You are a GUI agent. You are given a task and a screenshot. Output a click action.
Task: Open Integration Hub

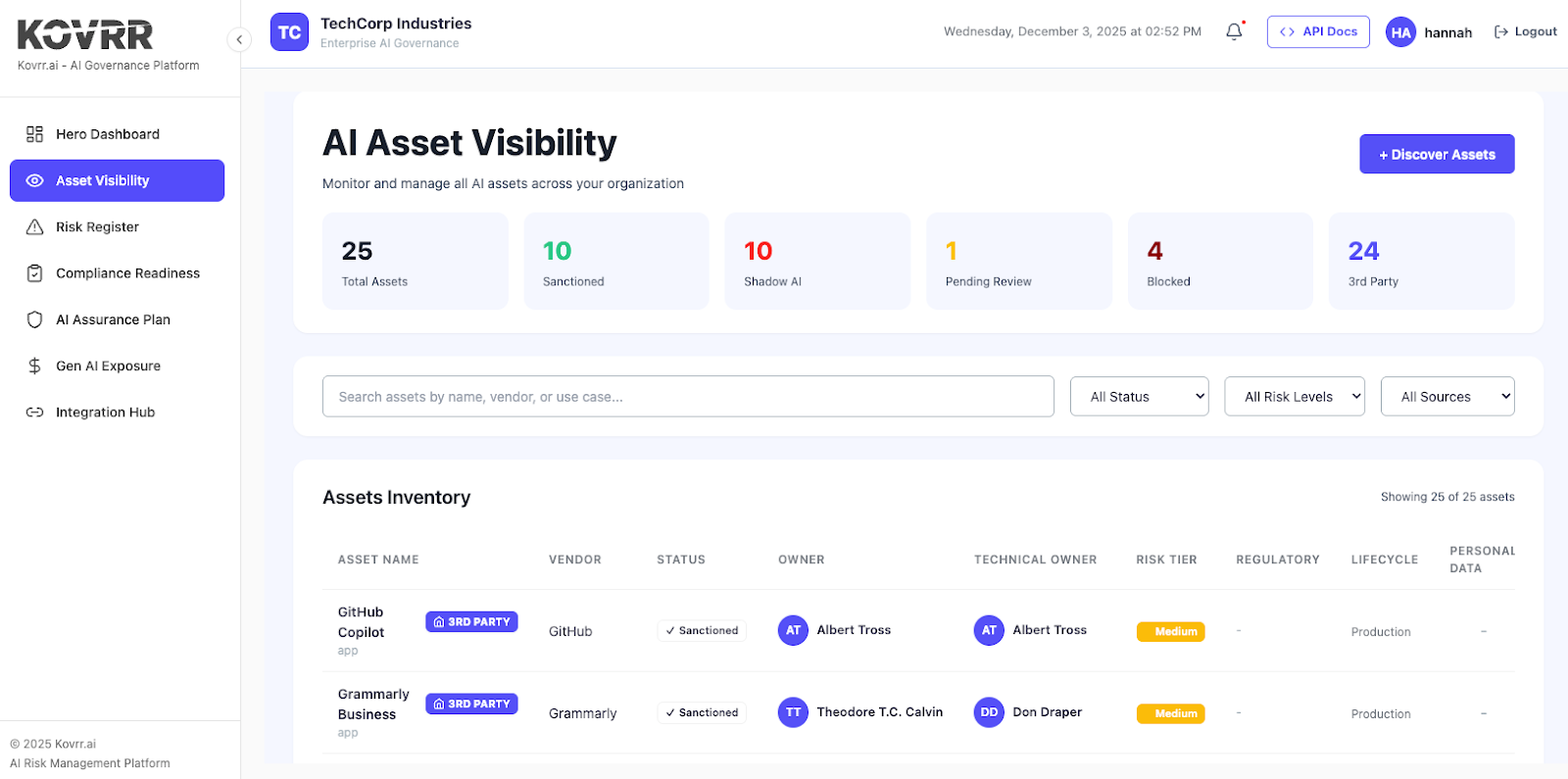[117, 413]
